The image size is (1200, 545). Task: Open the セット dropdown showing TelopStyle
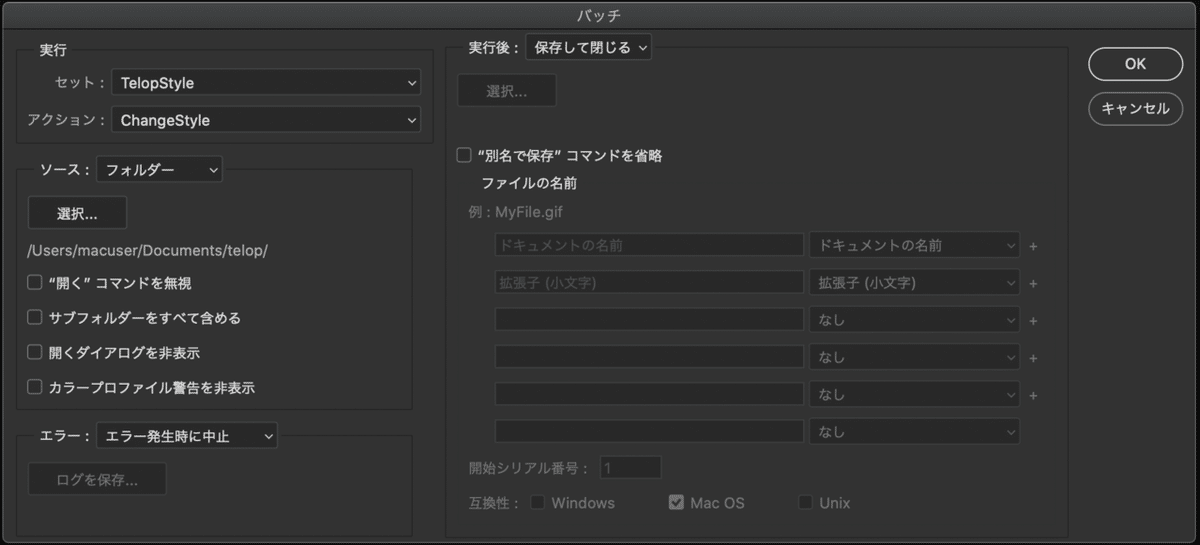[x=266, y=83]
